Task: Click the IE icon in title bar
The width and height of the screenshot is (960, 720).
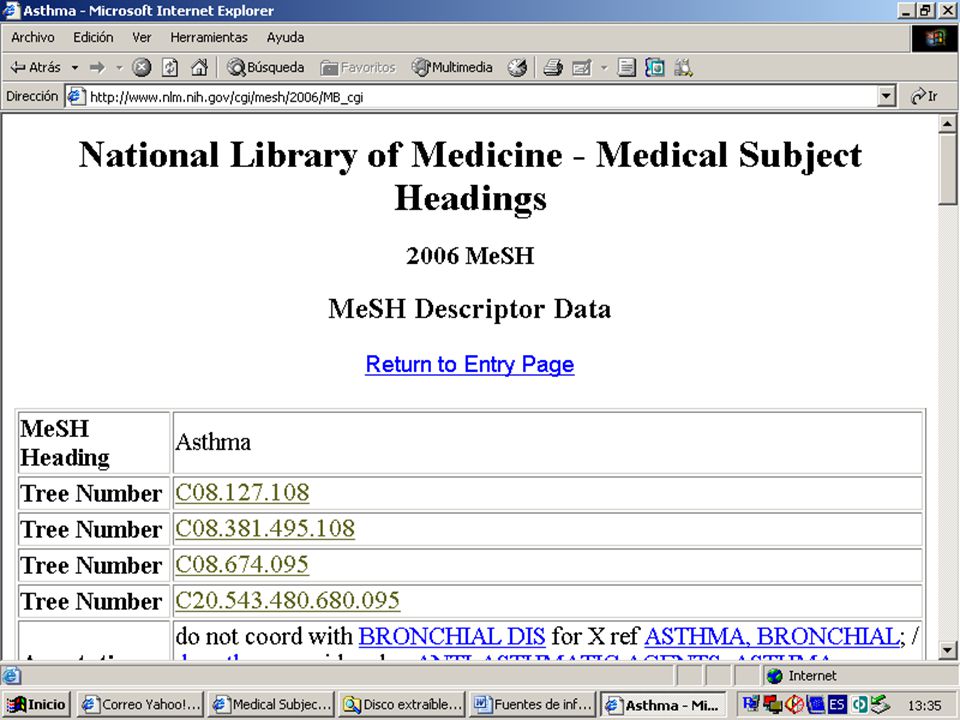Action: coord(12,10)
